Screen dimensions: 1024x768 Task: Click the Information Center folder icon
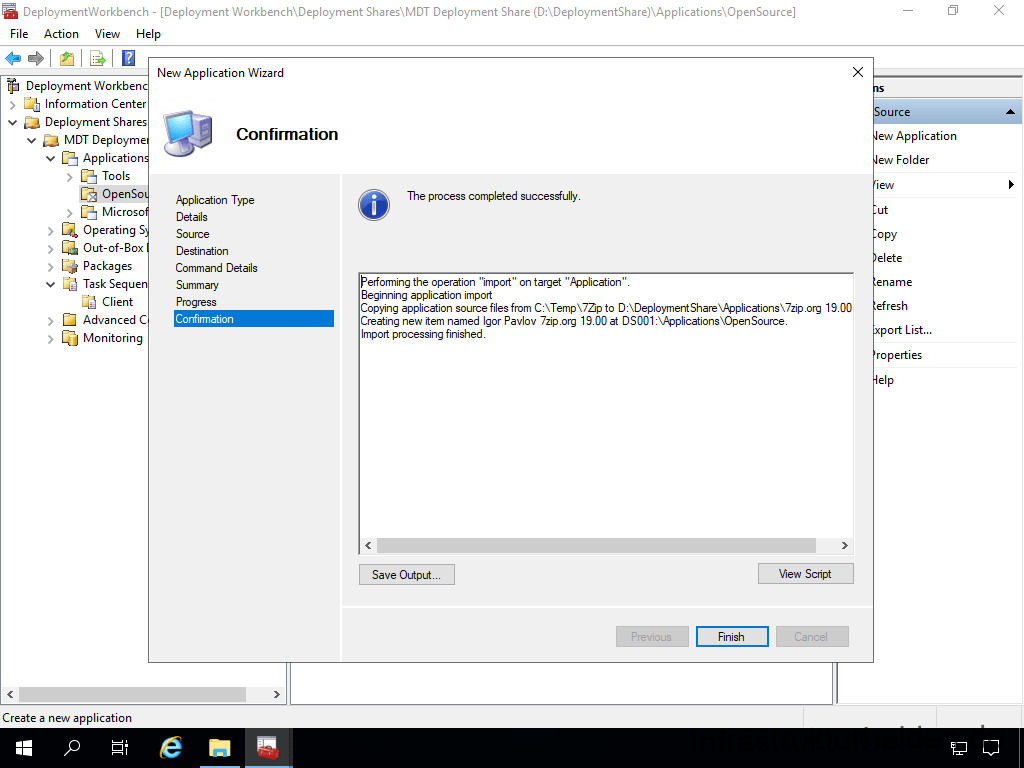[32, 104]
